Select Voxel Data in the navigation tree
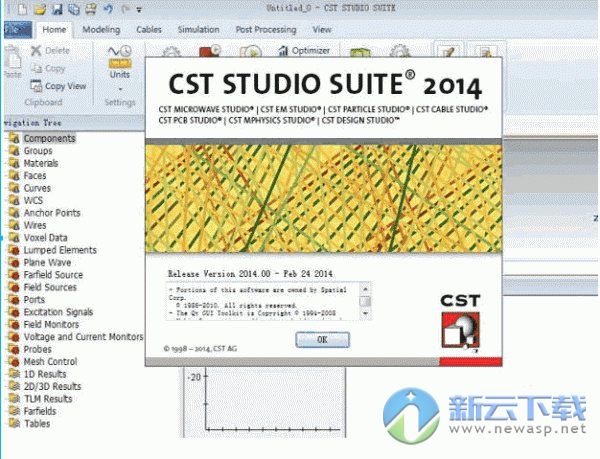600x459 pixels. [46, 238]
